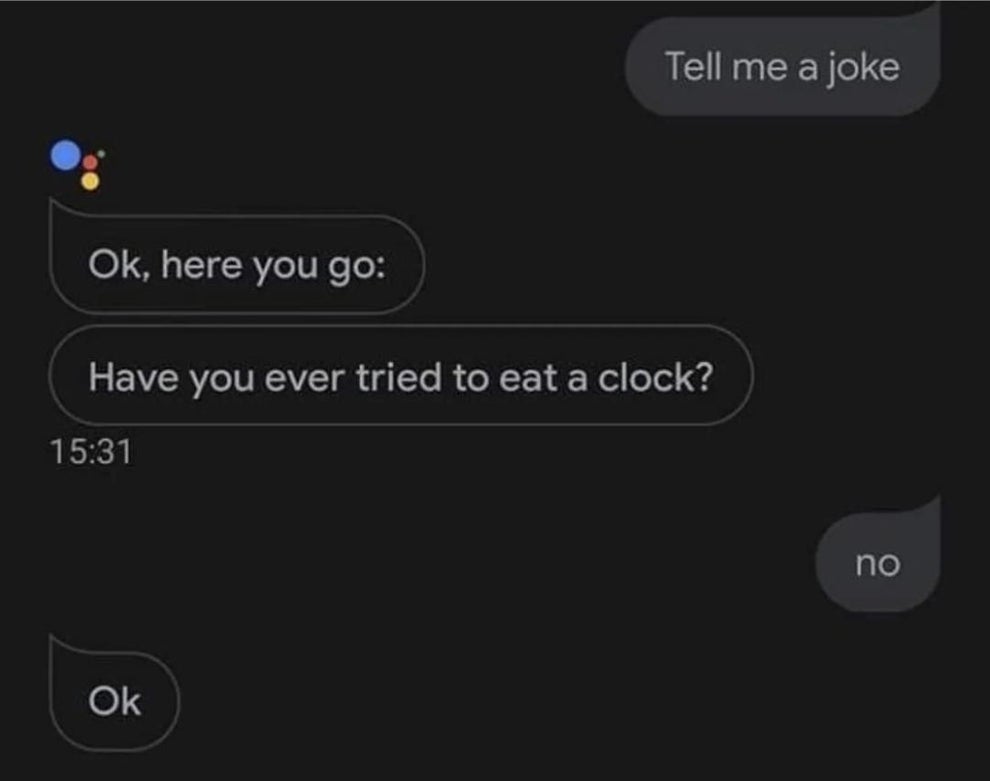
Task: Select the 'Ok, here you go:' reply bubble
Action: (237, 264)
